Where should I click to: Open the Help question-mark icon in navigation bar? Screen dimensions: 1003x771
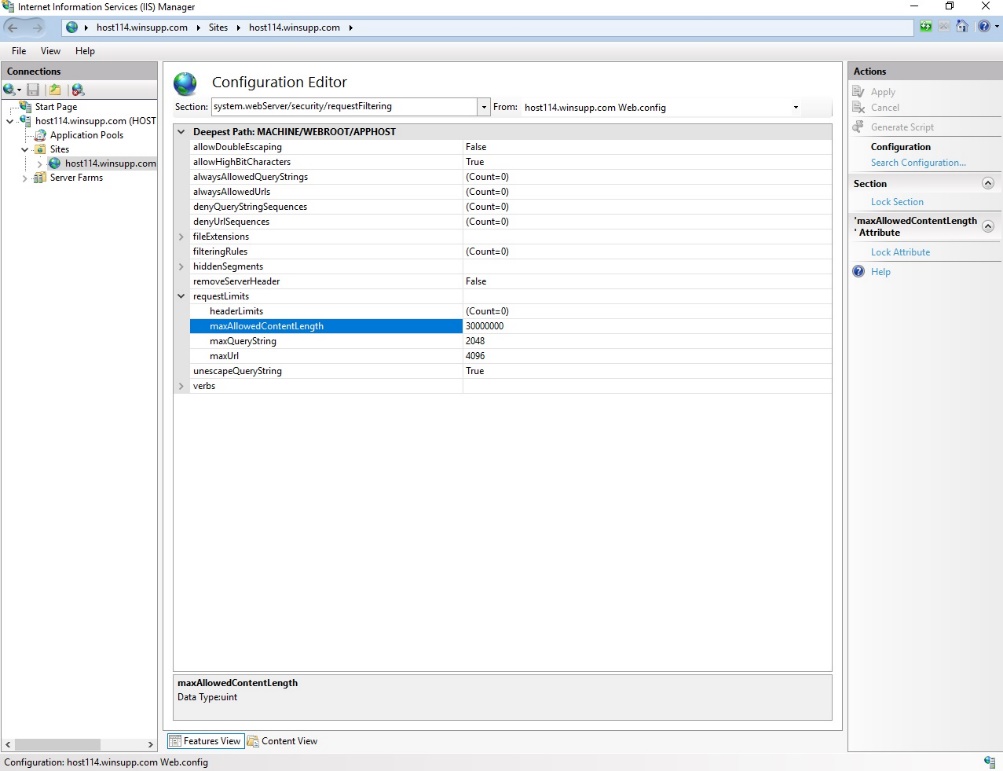pyautogui.click(x=983, y=26)
